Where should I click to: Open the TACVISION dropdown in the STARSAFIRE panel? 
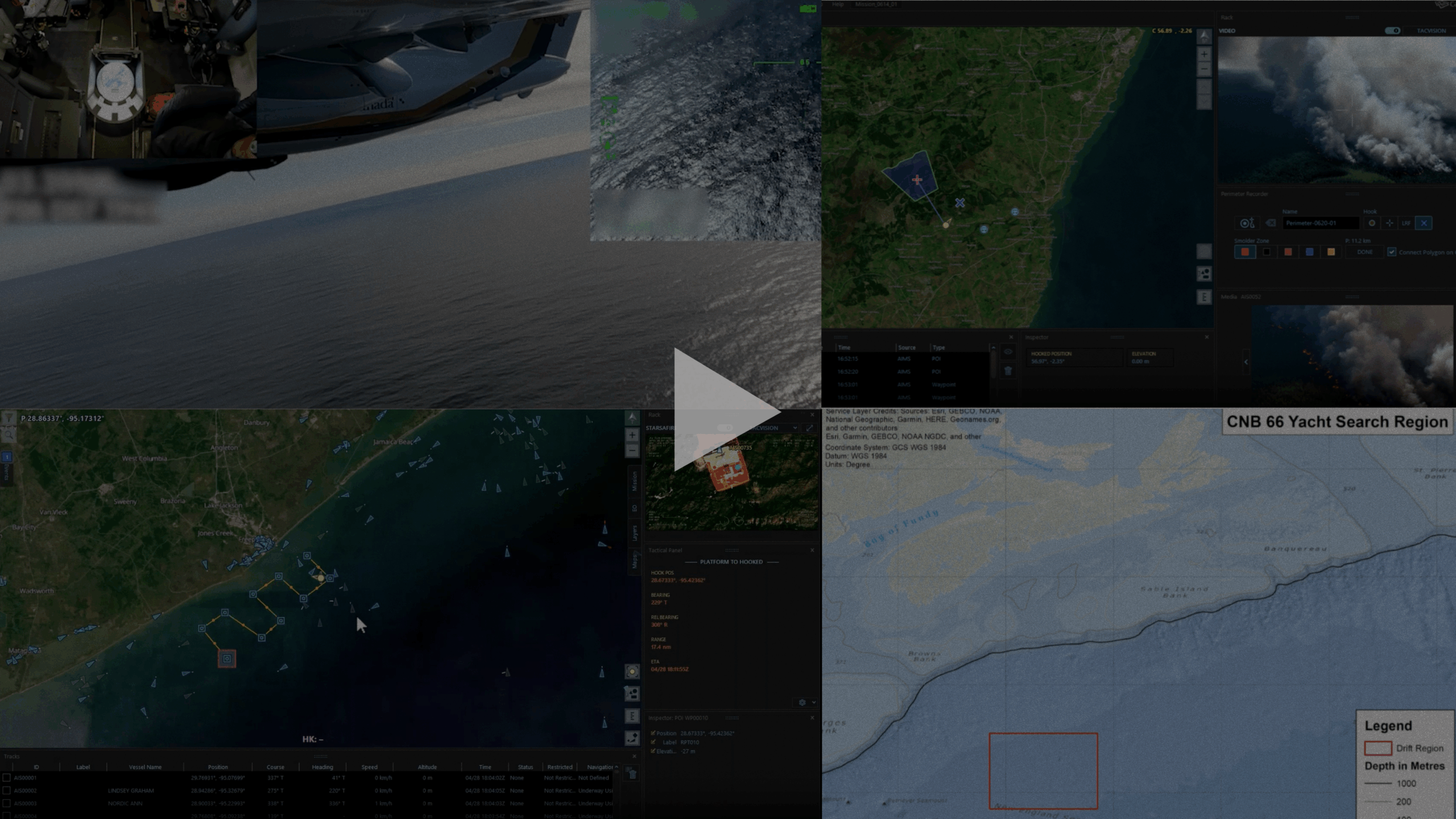[795, 428]
